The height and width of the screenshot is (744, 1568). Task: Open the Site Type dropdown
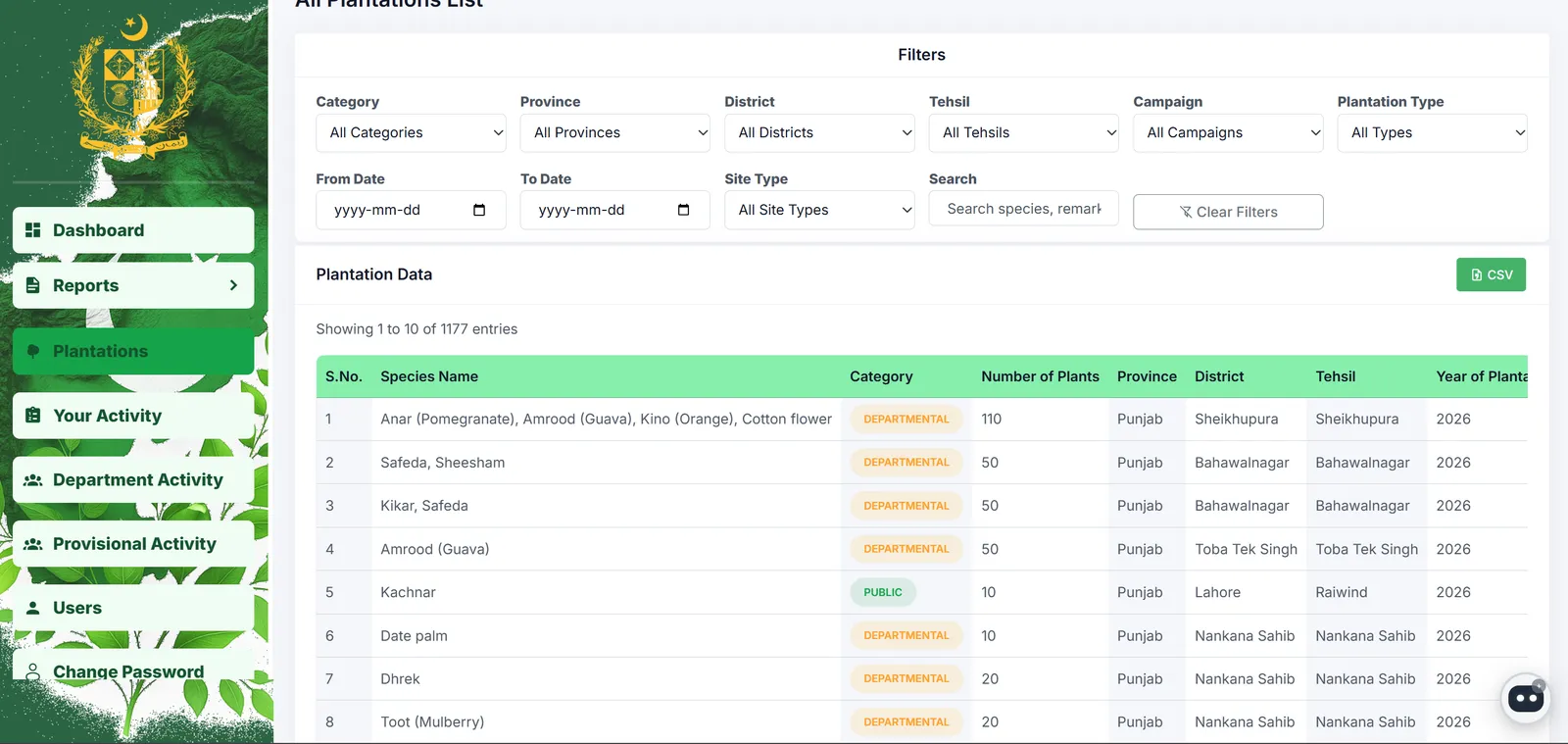pyautogui.click(x=819, y=210)
